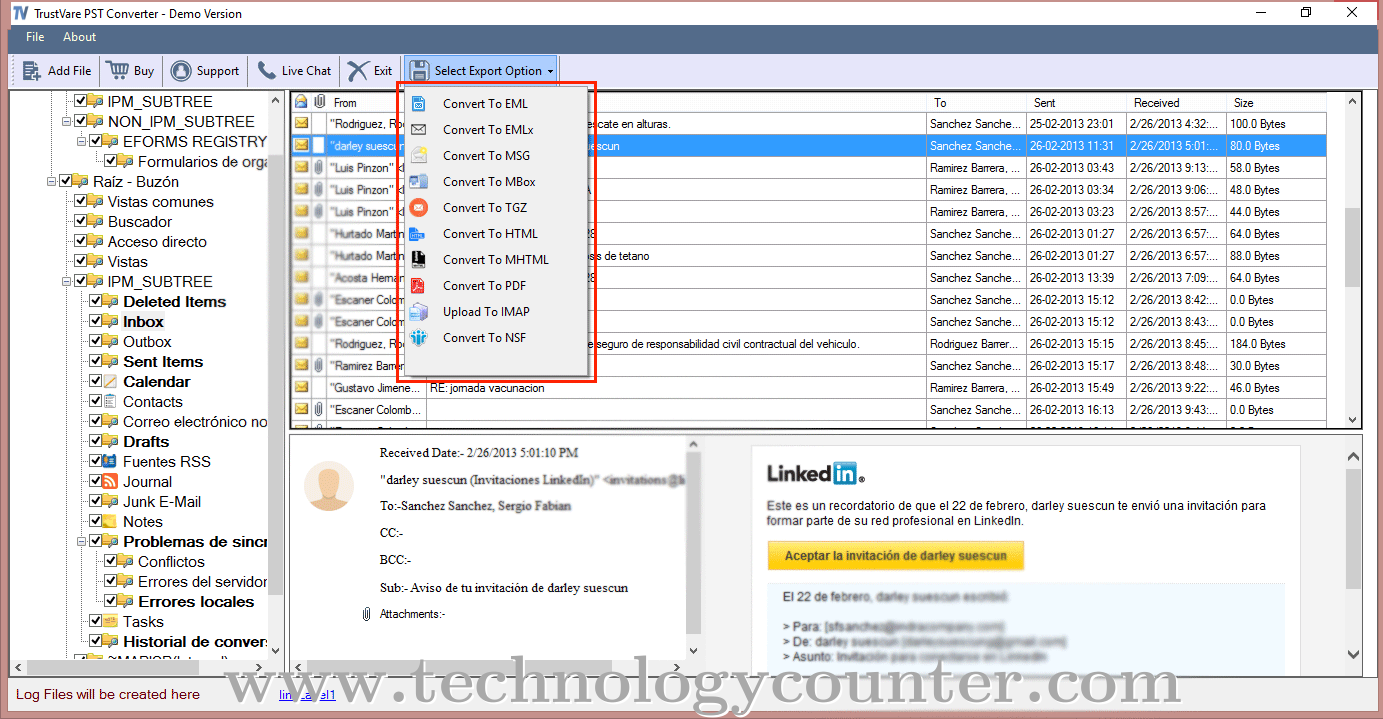Select the Conflictos folder in tree
1383x719 pixels.
(x=171, y=561)
